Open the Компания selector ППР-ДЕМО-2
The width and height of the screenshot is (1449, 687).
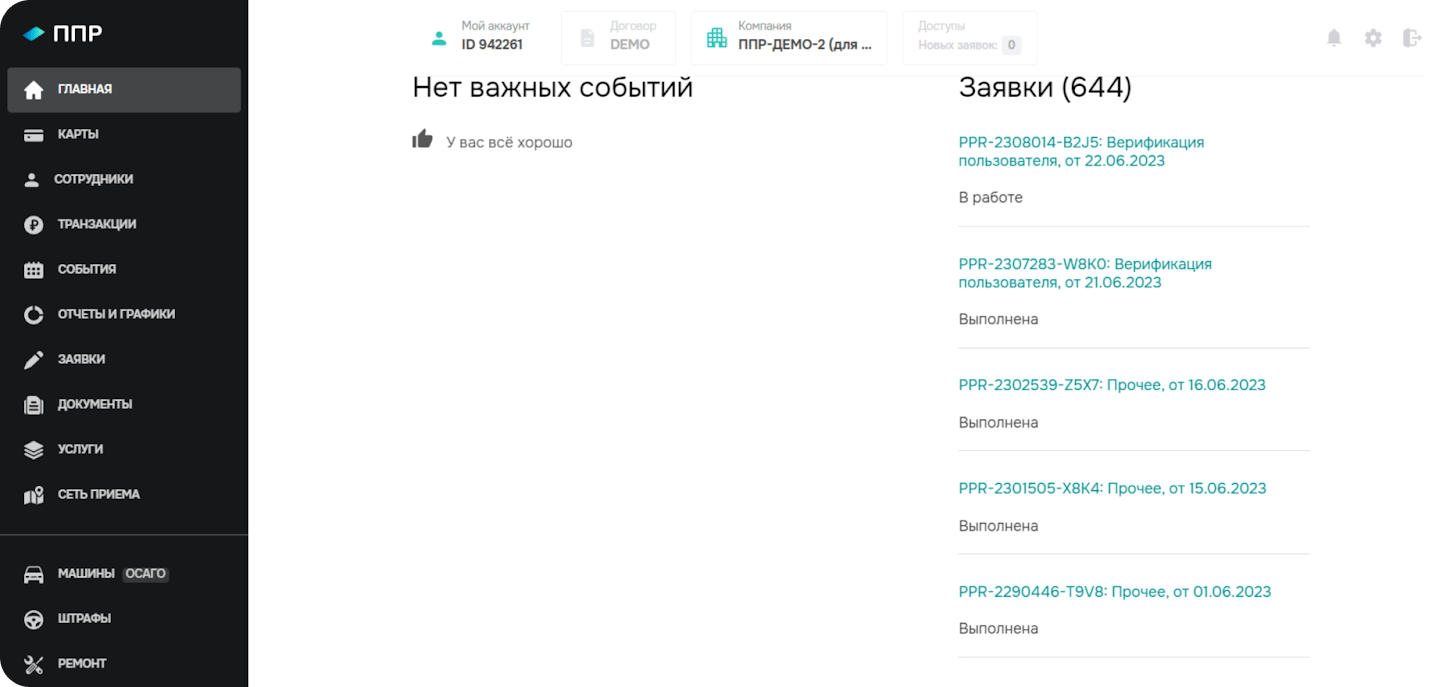[x=789, y=38]
